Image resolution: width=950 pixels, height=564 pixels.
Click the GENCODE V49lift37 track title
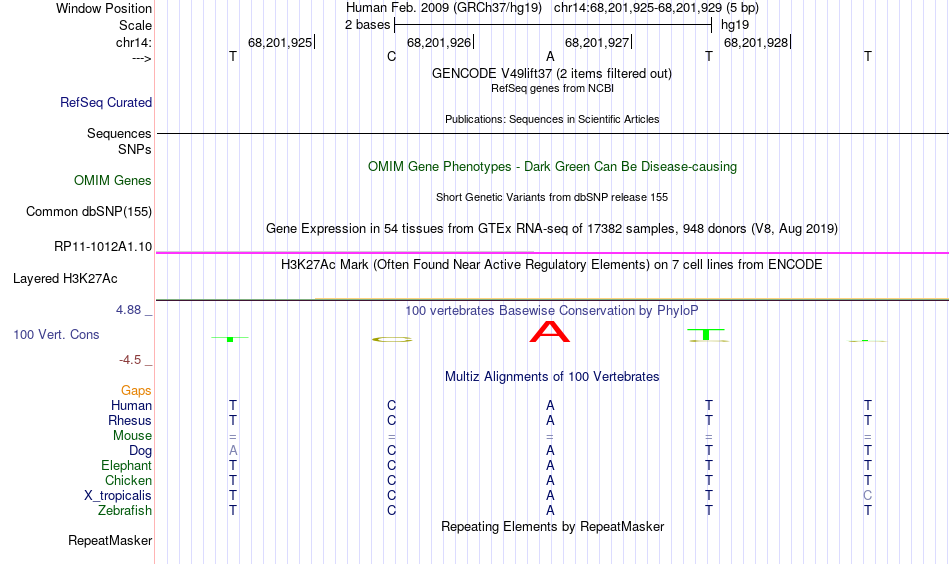[x=552, y=74]
